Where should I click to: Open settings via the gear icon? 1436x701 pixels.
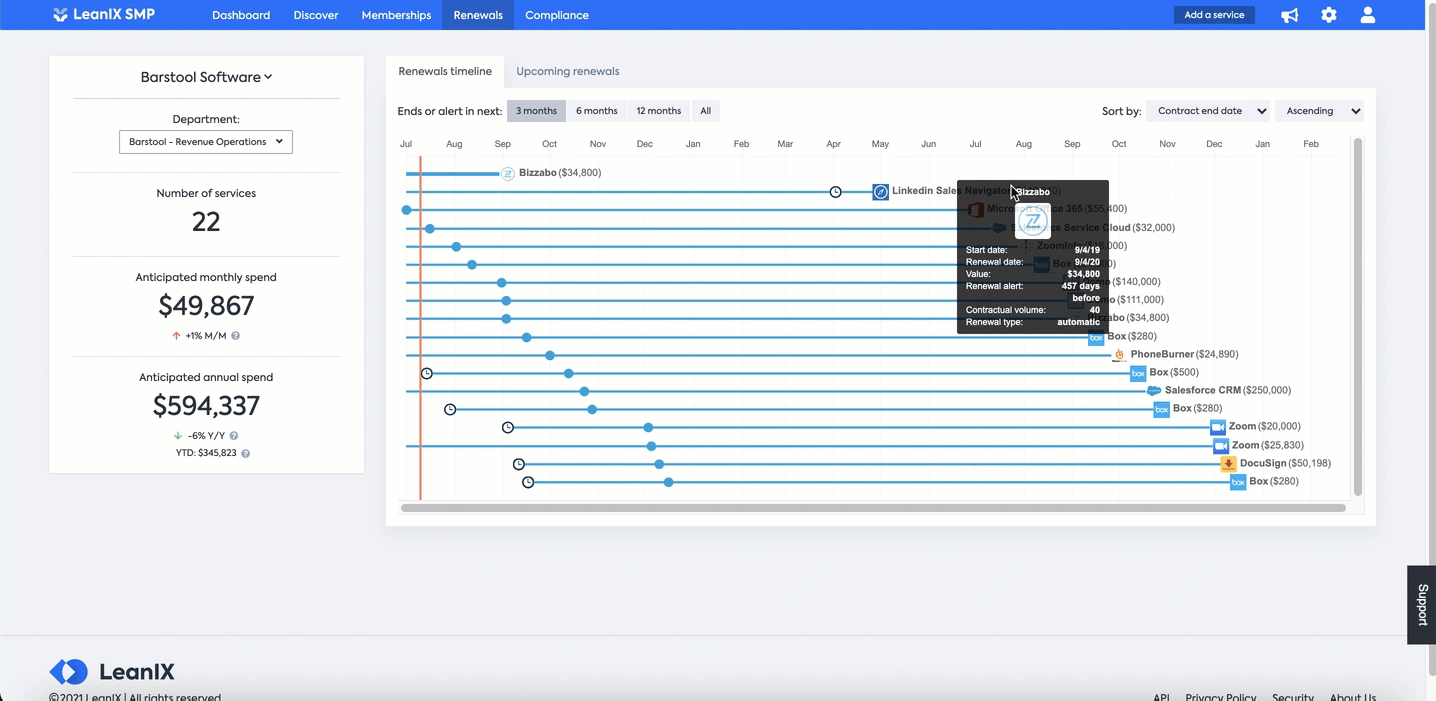(1329, 15)
